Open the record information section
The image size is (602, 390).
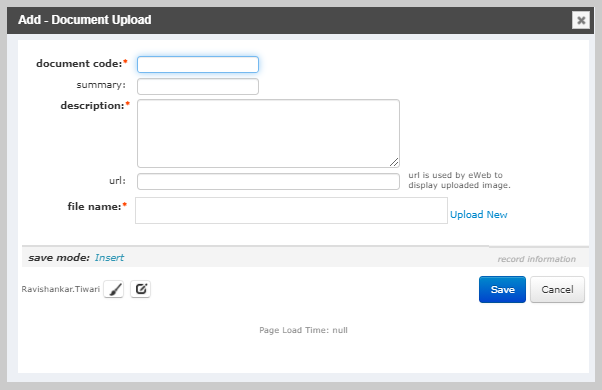pos(536,259)
